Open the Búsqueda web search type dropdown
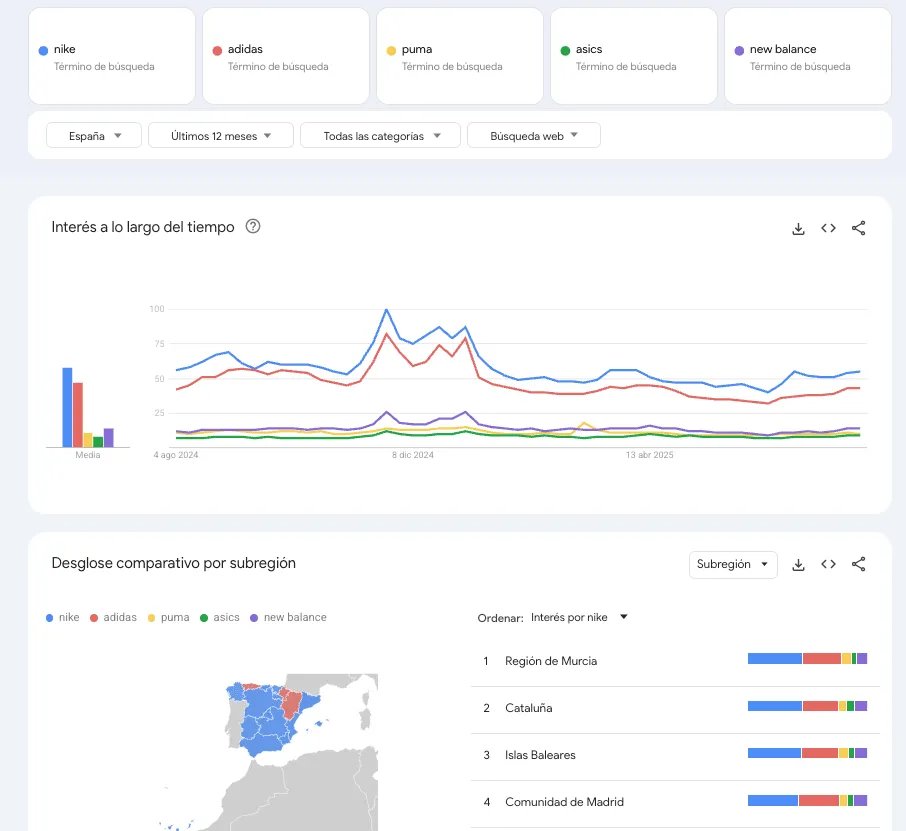The width and height of the screenshot is (906, 831). pos(533,135)
